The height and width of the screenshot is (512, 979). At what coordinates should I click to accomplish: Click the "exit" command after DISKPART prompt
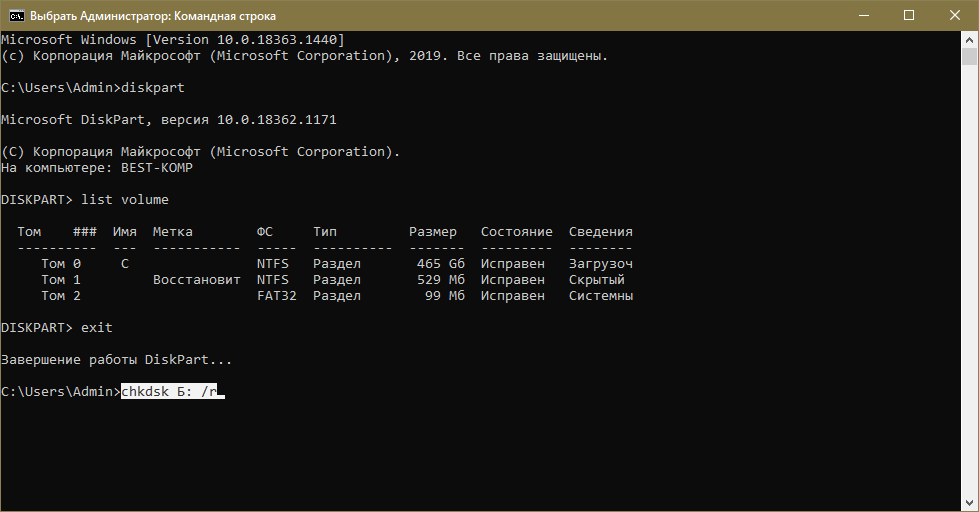point(97,328)
